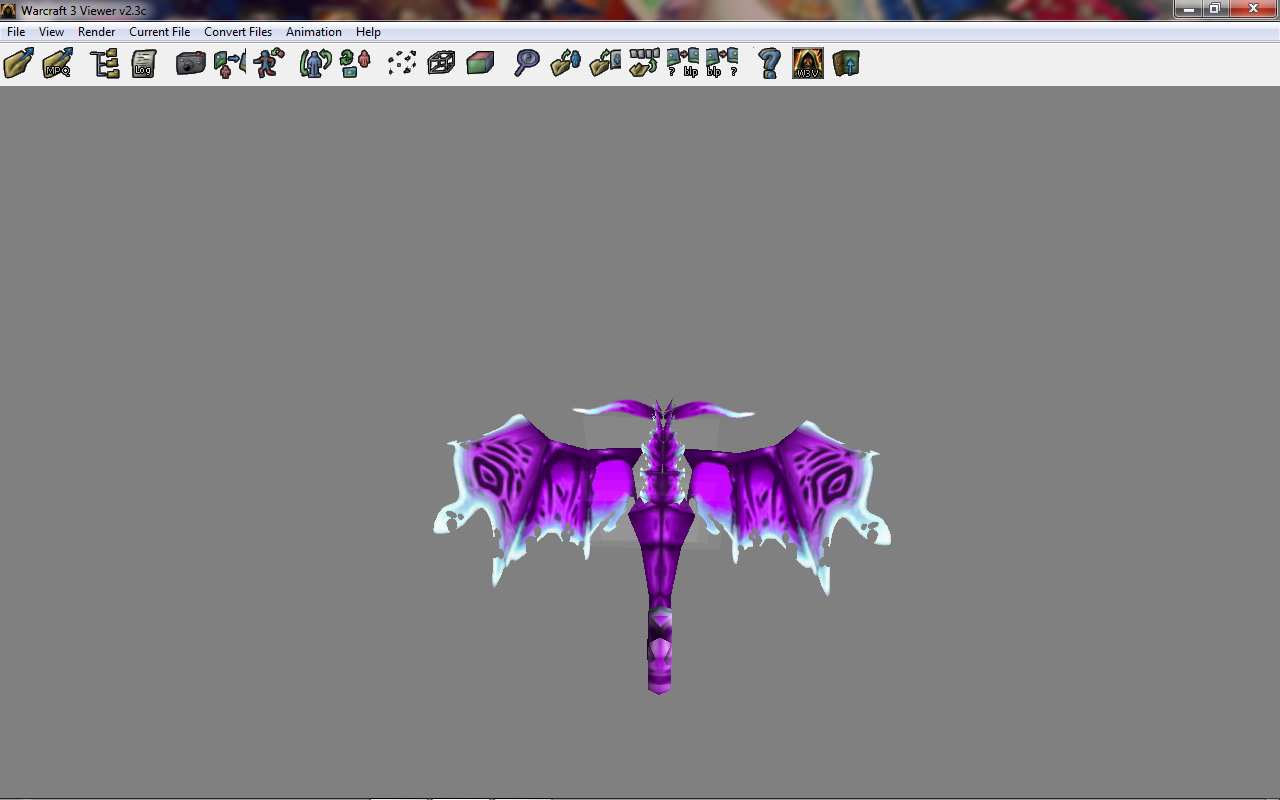Click the open file folder icon

pos(18,64)
